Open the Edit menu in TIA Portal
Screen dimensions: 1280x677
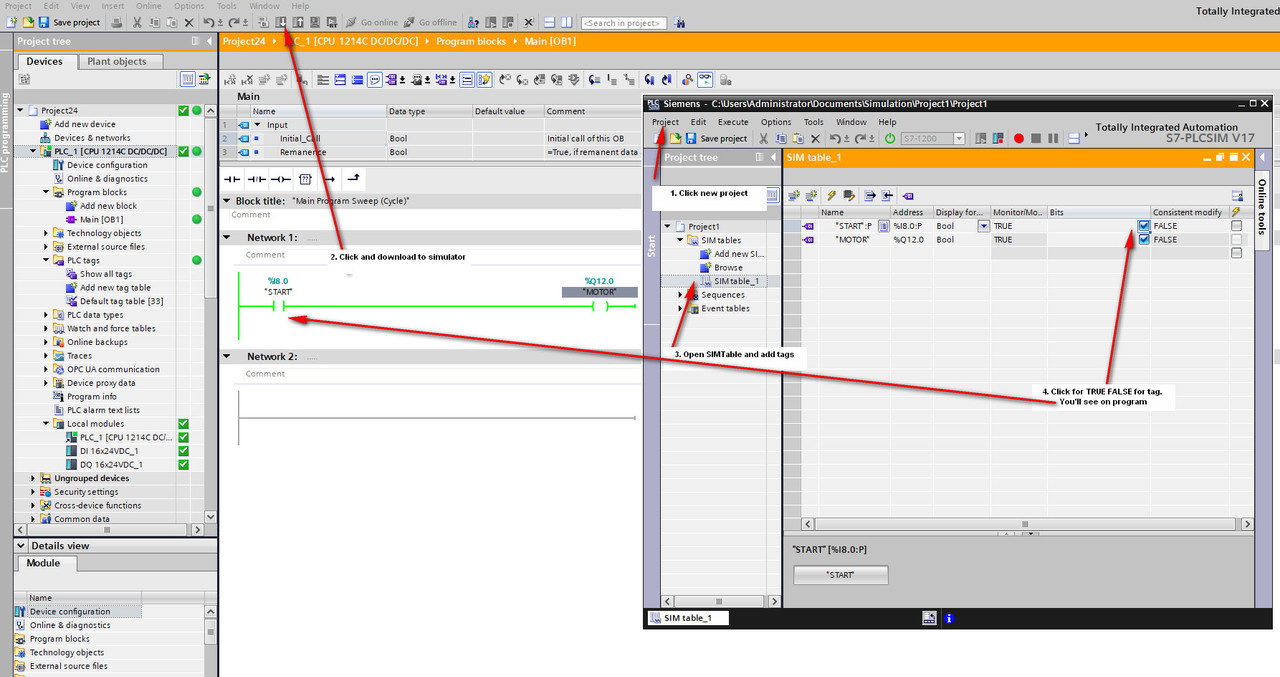pos(51,6)
